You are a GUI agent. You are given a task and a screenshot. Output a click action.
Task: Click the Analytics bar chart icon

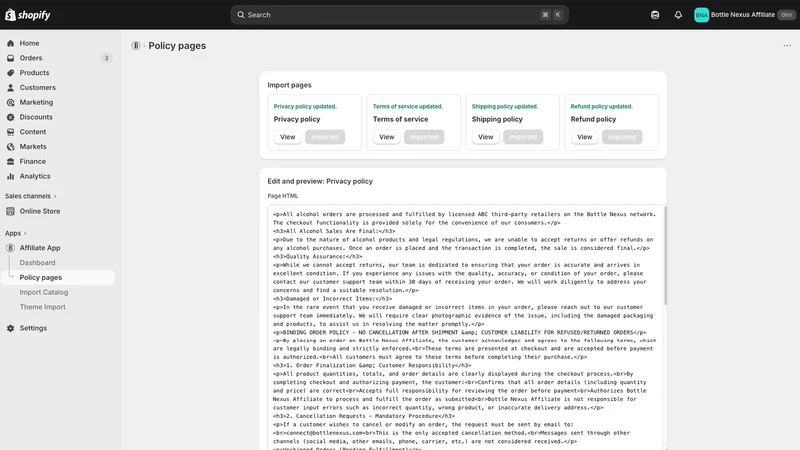point(10,177)
